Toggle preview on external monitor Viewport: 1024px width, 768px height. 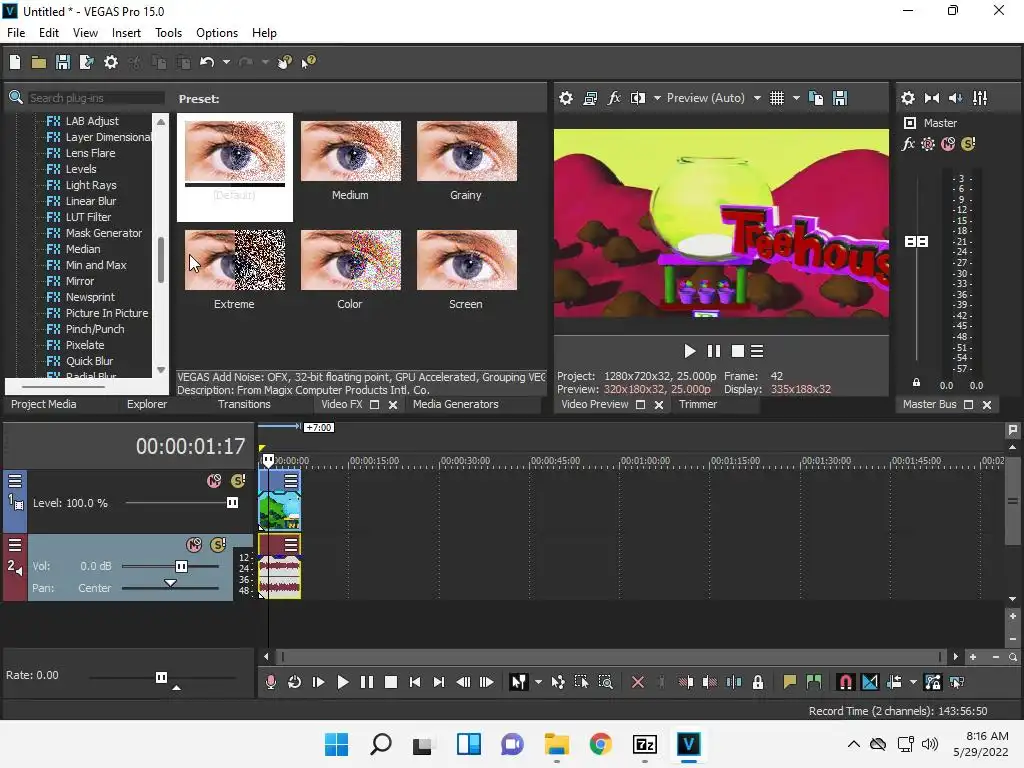pos(590,98)
